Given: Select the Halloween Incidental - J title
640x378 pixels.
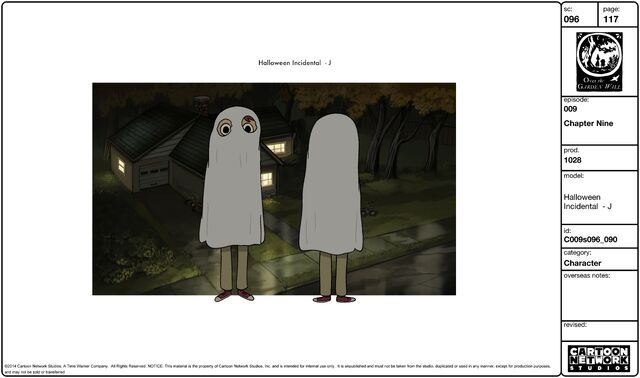Looking at the screenshot, I should click(294, 63).
